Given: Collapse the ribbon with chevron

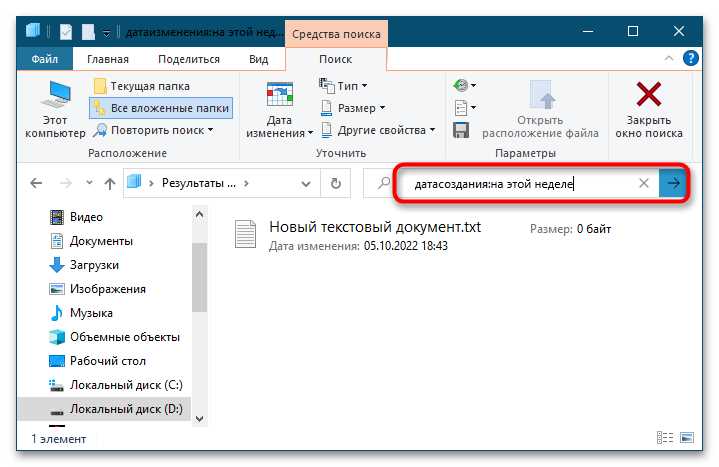Looking at the screenshot, I should tap(669, 58).
